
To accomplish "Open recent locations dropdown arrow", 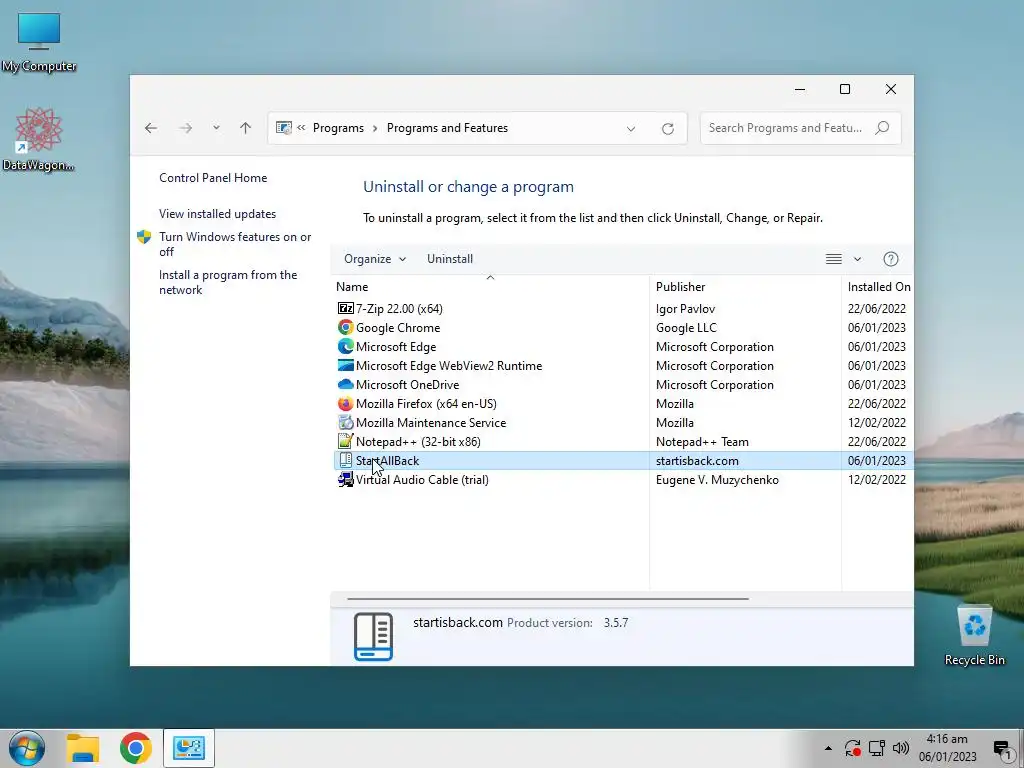I will [x=216, y=128].
